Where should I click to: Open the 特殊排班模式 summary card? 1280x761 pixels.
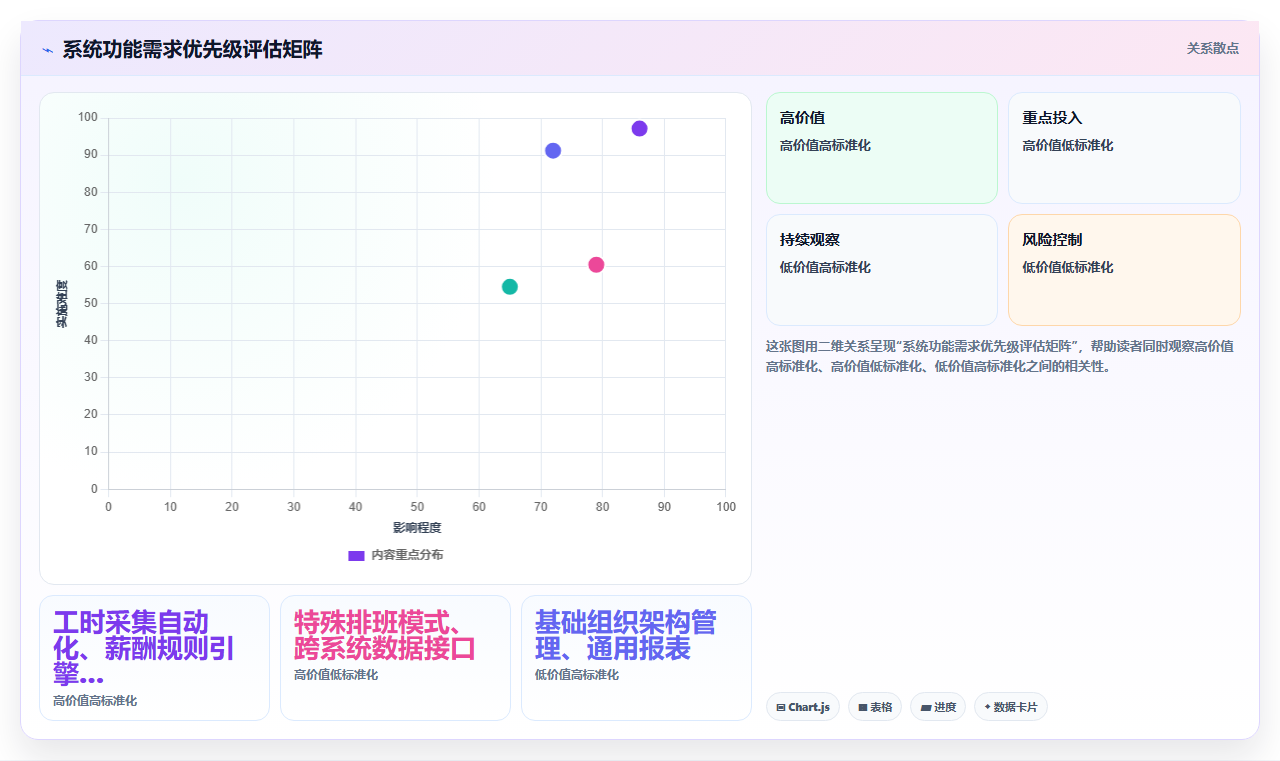(395, 658)
